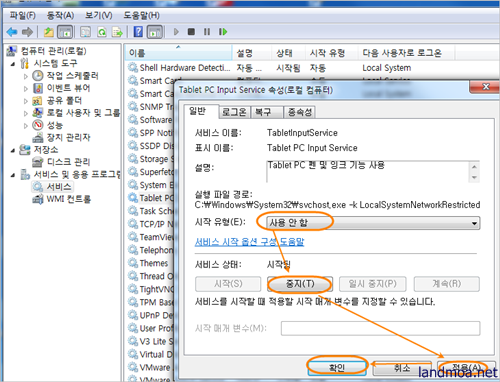The width and height of the screenshot is (500, 382).
Task: Open 서비스 시작 옵션 구성 도움말 link
Action: tap(249, 242)
